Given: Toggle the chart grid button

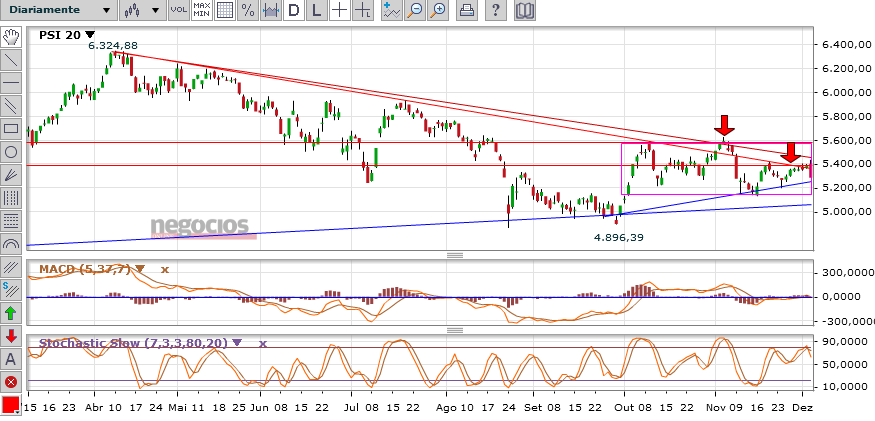Looking at the screenshot, I should click(x=225, y=9).
